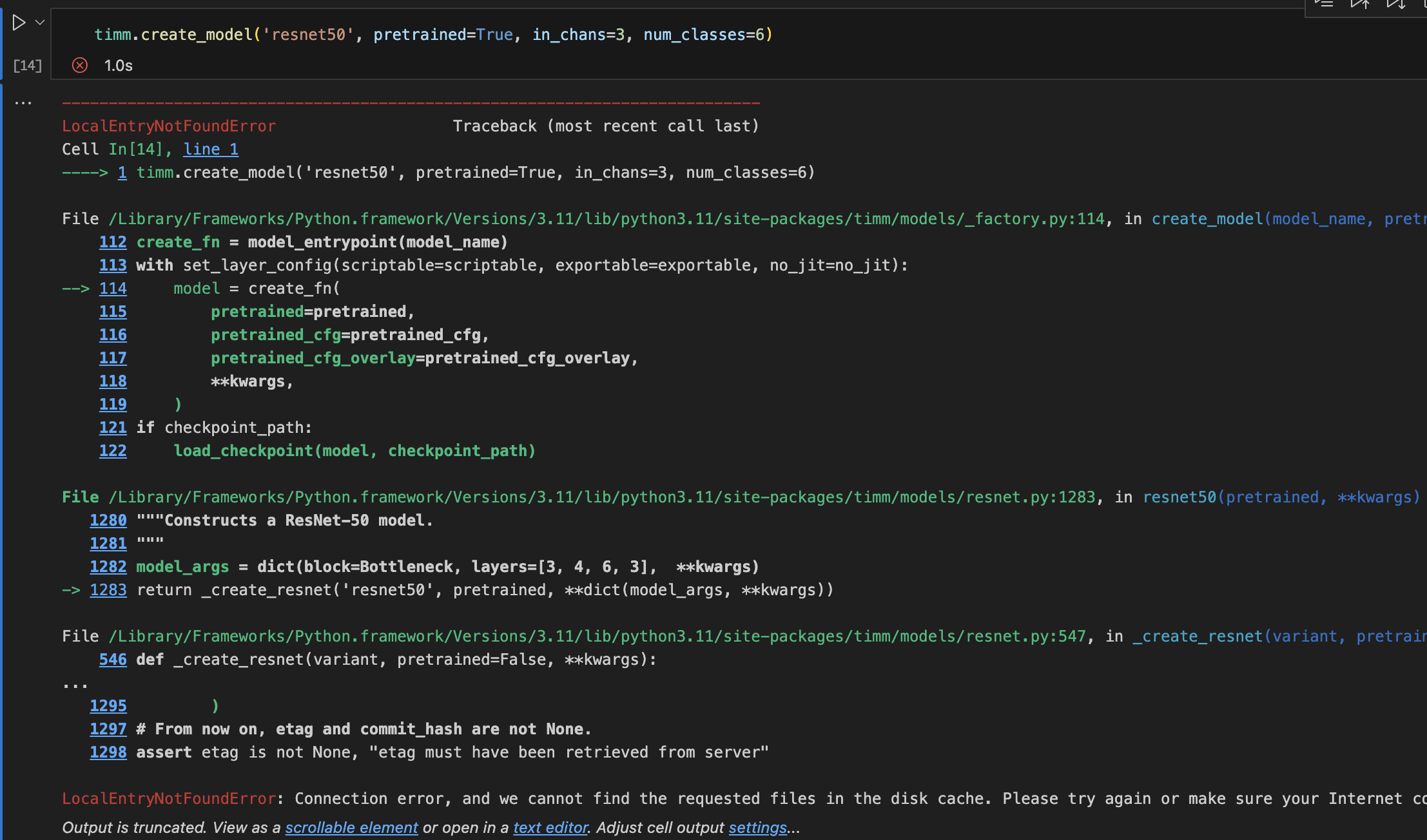Image resolution: width=1427 pixels, height=840 pixels.
Task: Jump to line 1283 link
Action: pos(108,590)
